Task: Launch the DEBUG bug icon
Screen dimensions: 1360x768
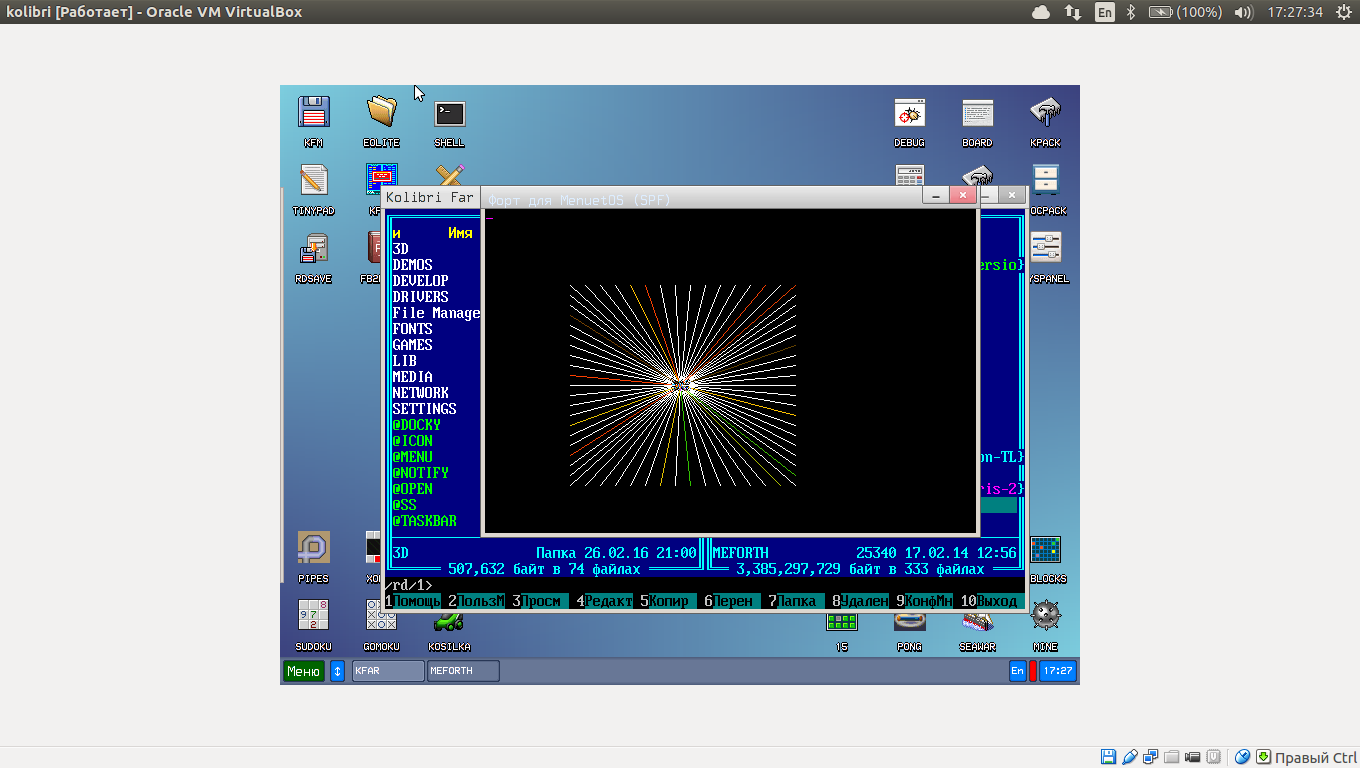Action: click(x=909, y=113)
